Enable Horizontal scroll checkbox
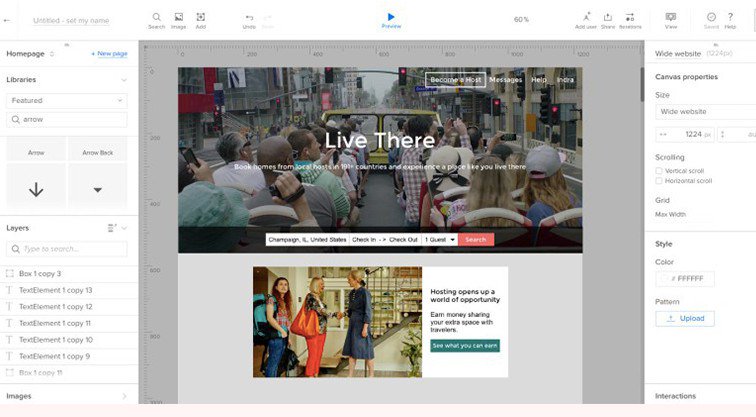 [x=659, y=181]
